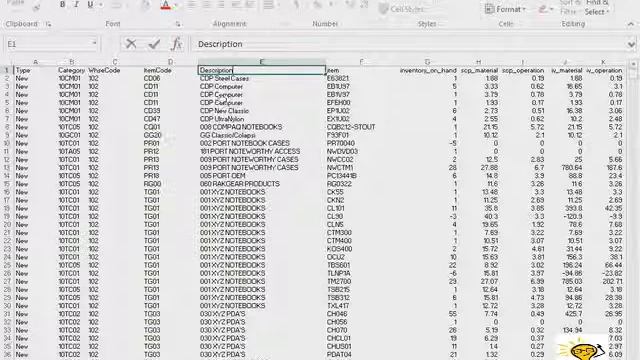The image size is (640, 360).
Task: Select column C header
Action: point(115,62)
